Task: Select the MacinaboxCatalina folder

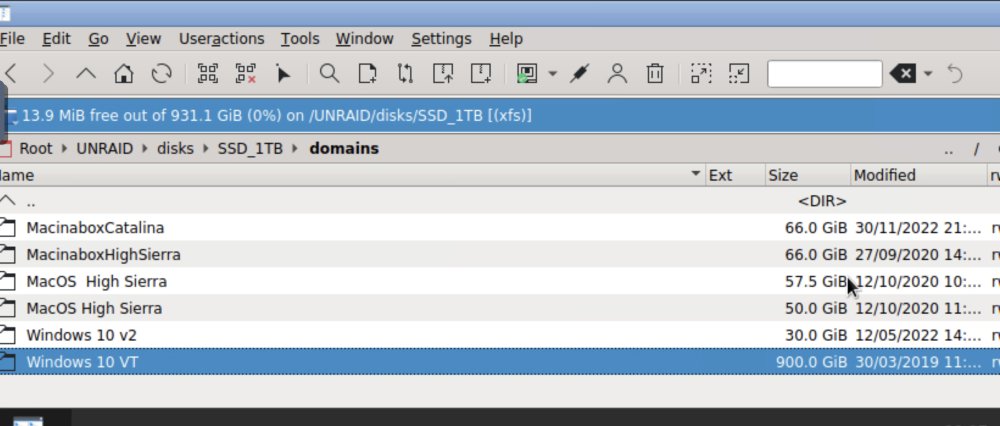Action: click(500, 228)
